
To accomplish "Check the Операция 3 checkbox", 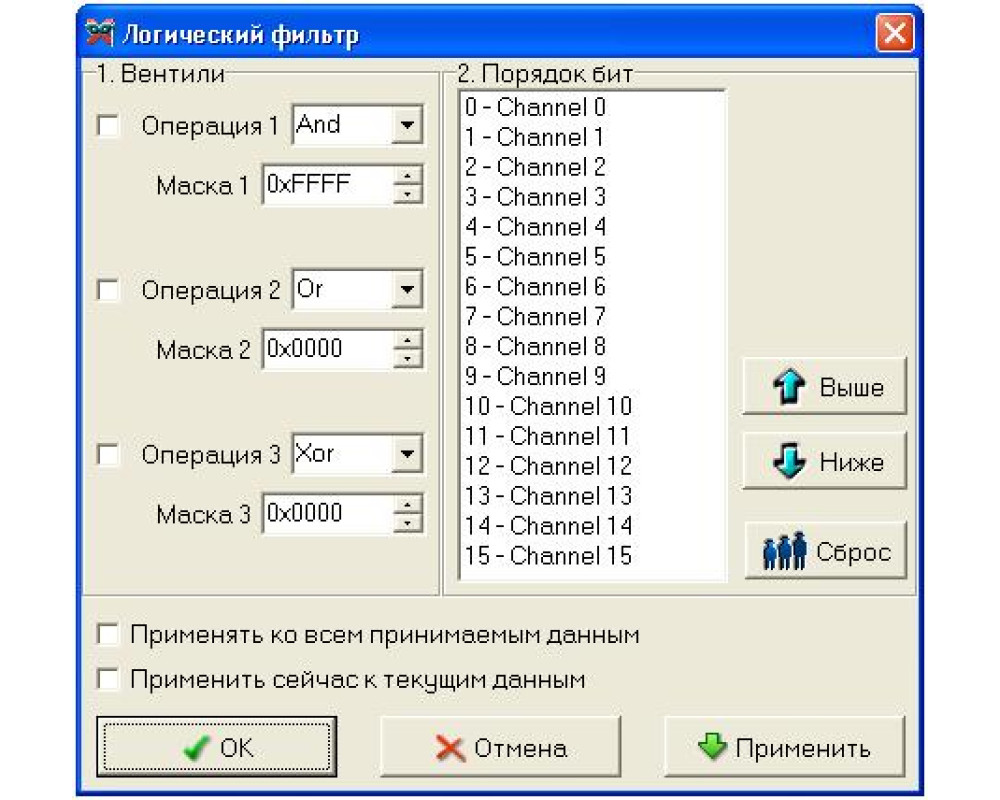I will (108, 456).
